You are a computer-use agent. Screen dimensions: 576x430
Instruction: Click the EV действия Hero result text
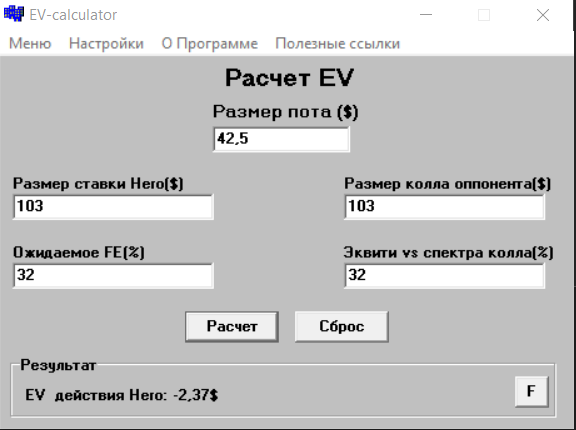click(x=122, y=395)
